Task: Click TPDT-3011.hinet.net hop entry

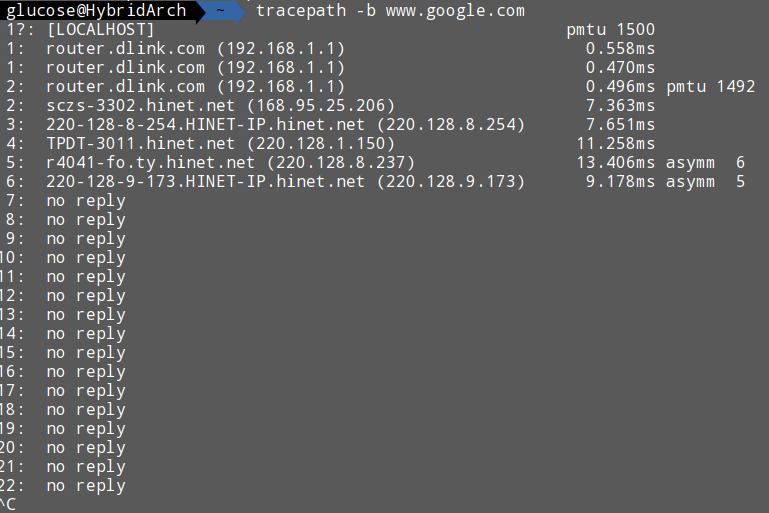Action: point(200,144)
